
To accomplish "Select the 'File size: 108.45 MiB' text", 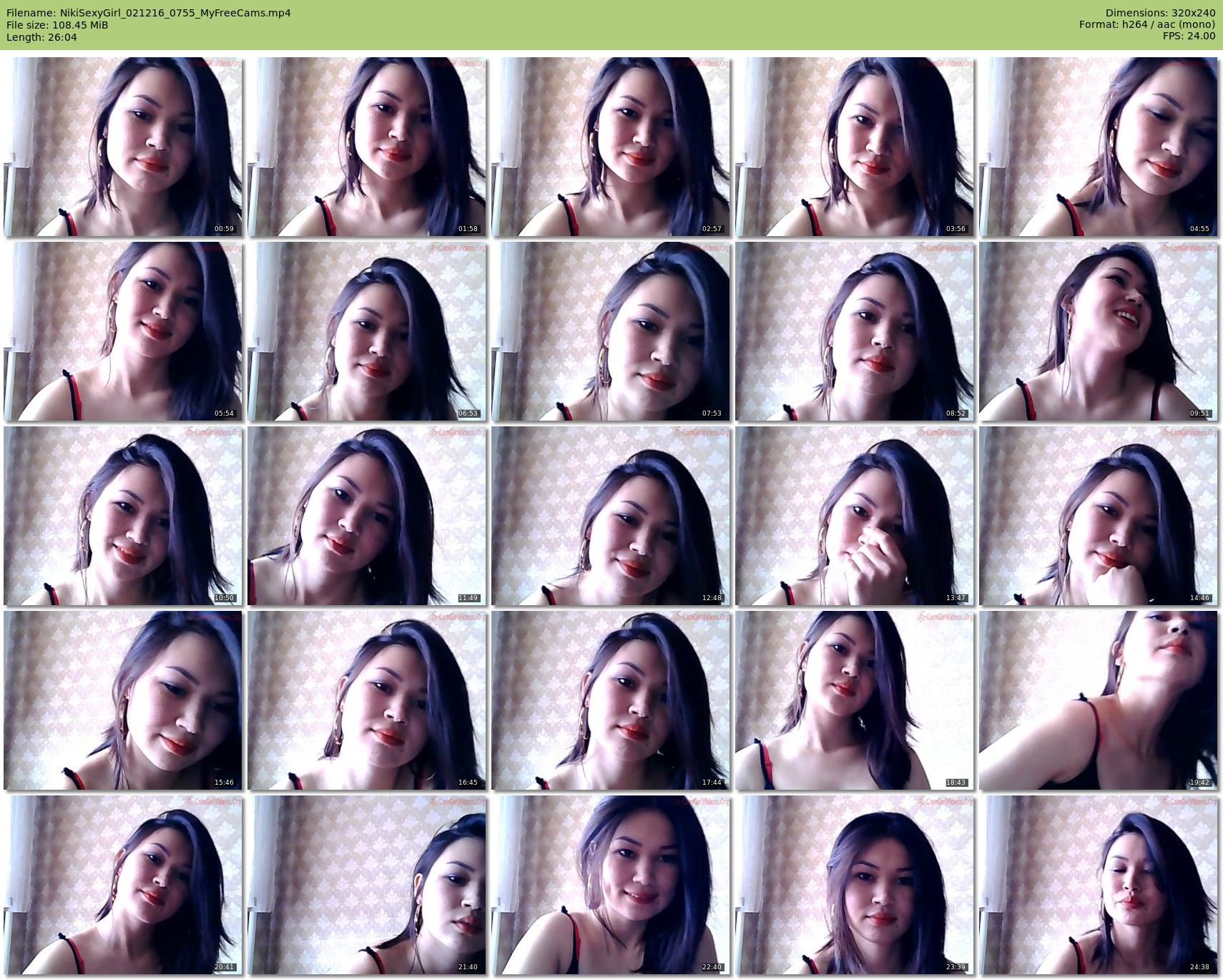I will [57, 25].
